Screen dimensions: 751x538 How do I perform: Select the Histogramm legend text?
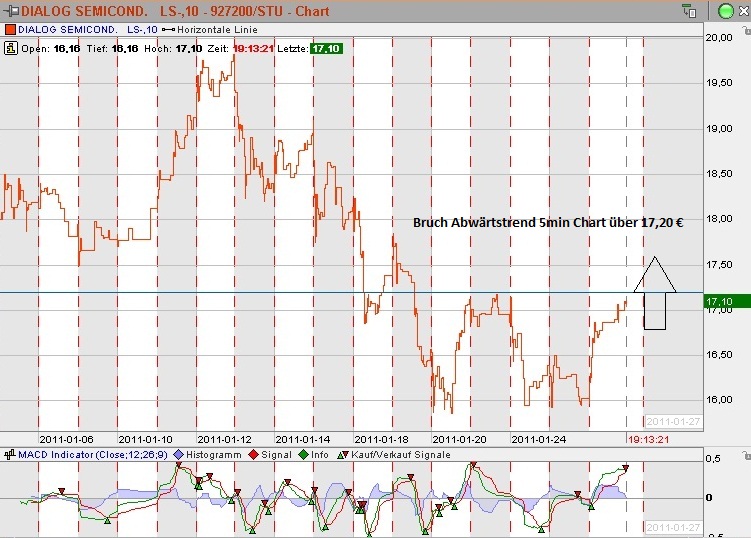[214, 455]
